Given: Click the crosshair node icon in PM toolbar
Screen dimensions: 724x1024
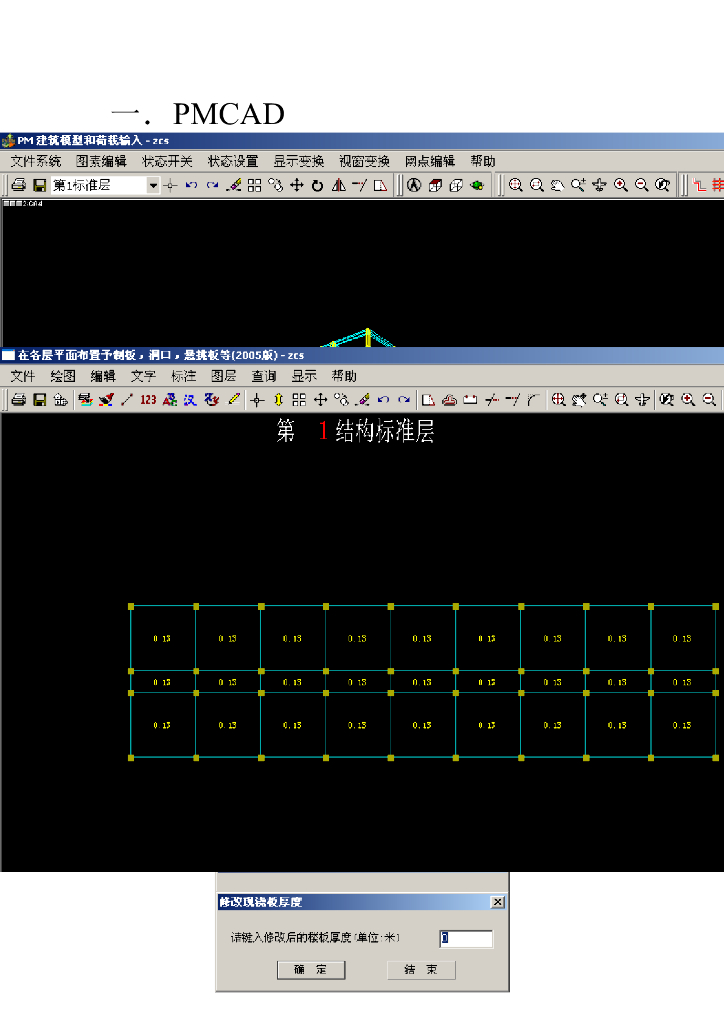Looking at the screenshot, I should coord(170,185).
